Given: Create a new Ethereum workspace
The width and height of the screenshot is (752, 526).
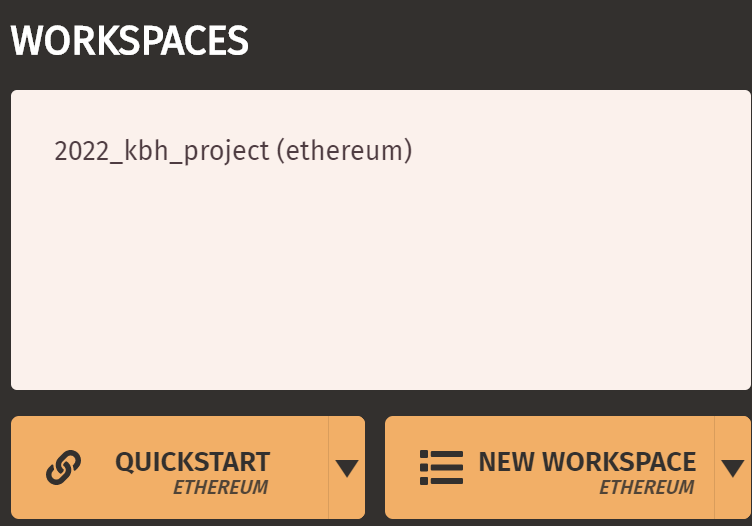Looking at the screenshot, I should tap(550, 468).
